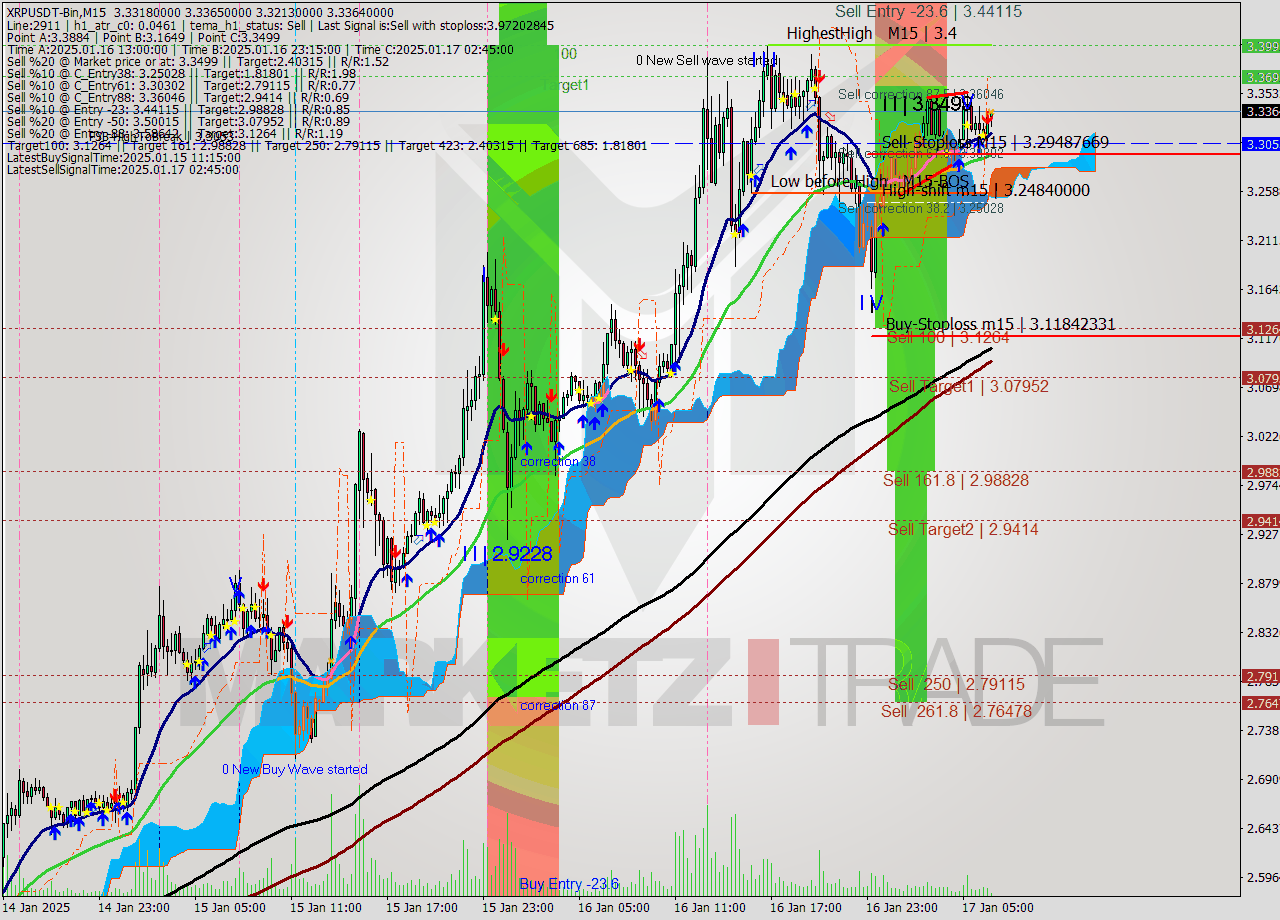Viewport: 1280px width, 920px height.
Task: Click the '14 Jan 2025' time axis label
Action: click(34, 908)
